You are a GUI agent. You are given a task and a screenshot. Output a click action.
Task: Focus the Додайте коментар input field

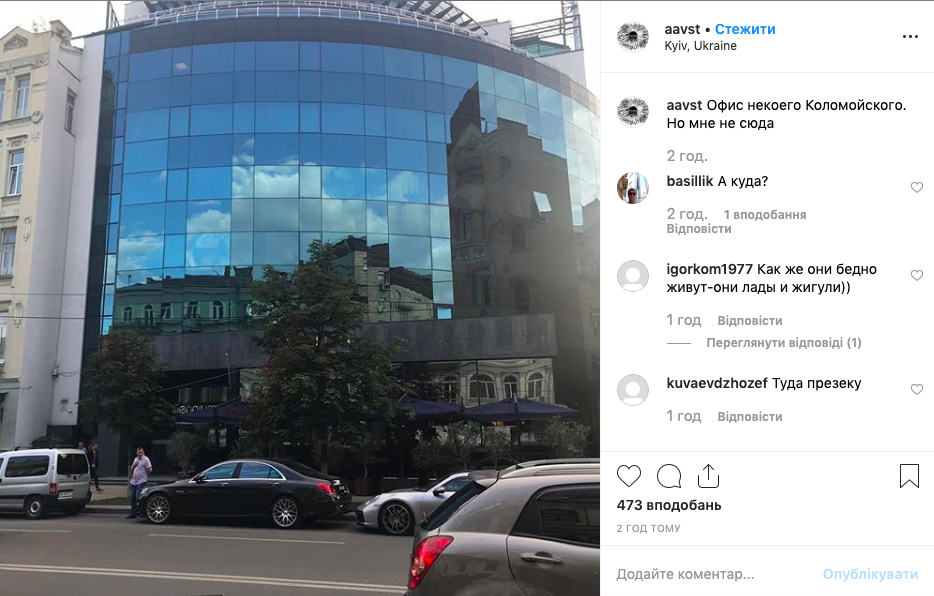click(x=715, y=574)
